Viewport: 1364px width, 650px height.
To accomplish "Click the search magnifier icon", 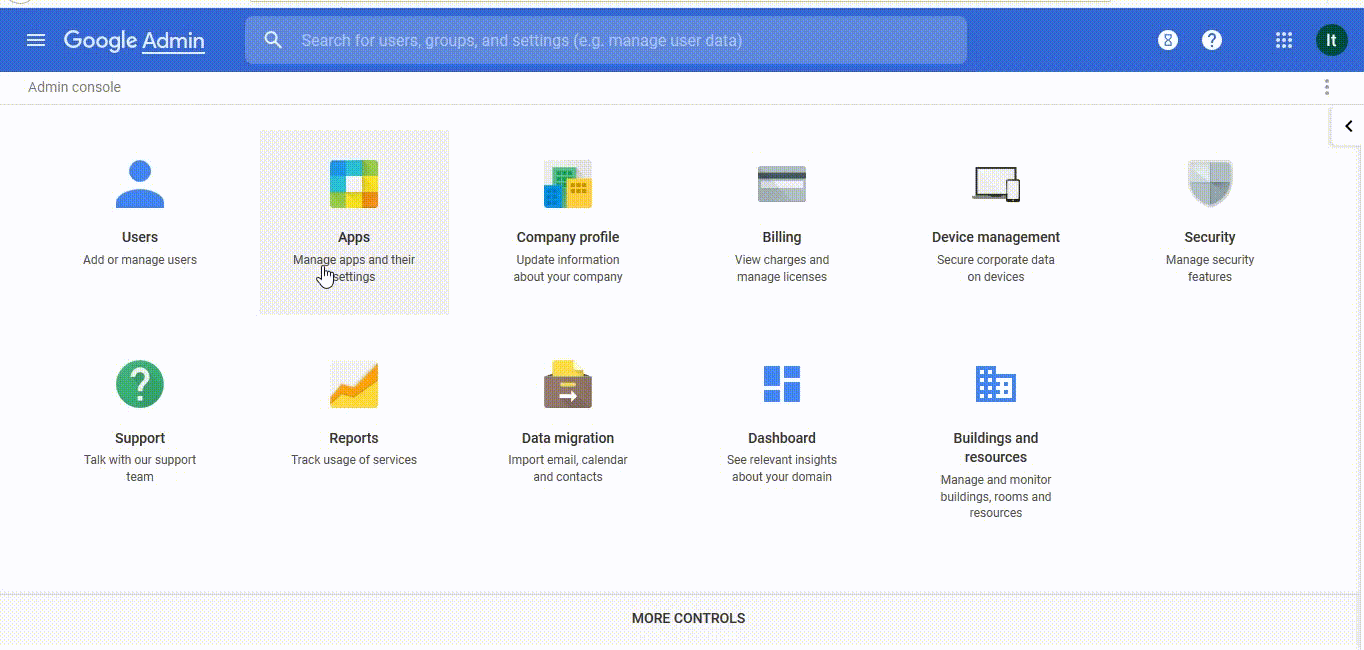I will [273, 40].
